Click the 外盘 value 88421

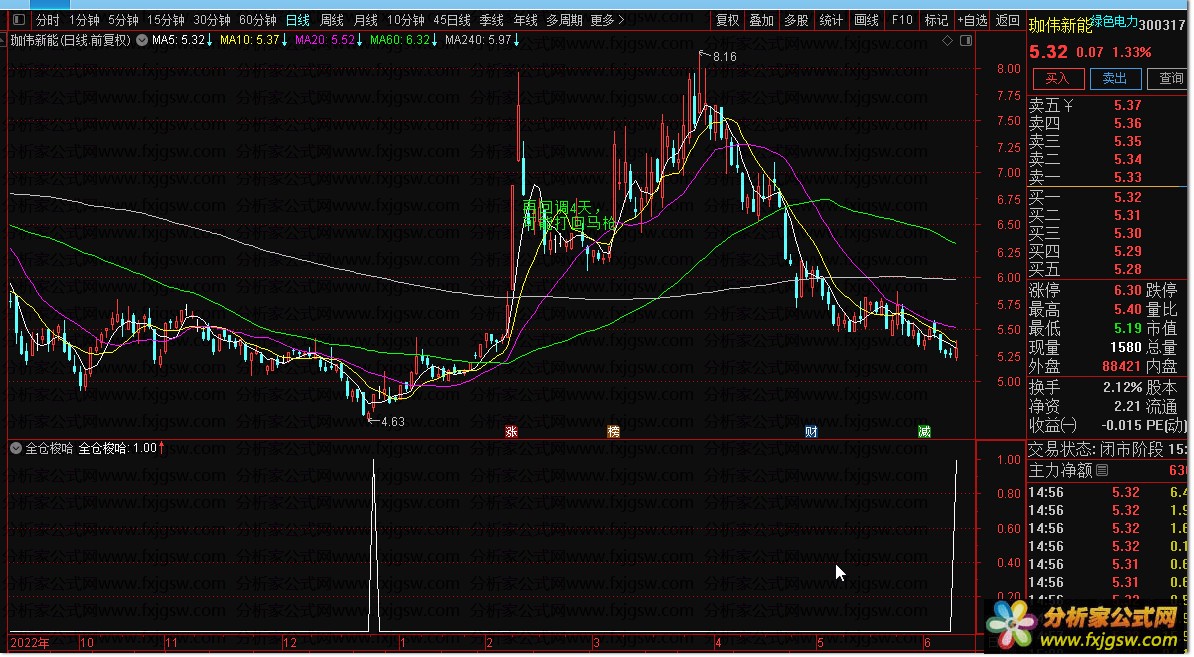click(1122, 366)
